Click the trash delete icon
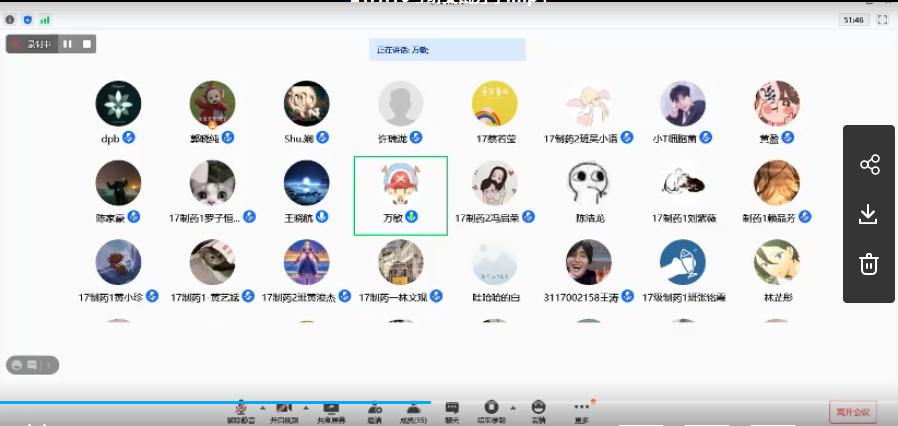The image size is (898, 426). point(869,264)
